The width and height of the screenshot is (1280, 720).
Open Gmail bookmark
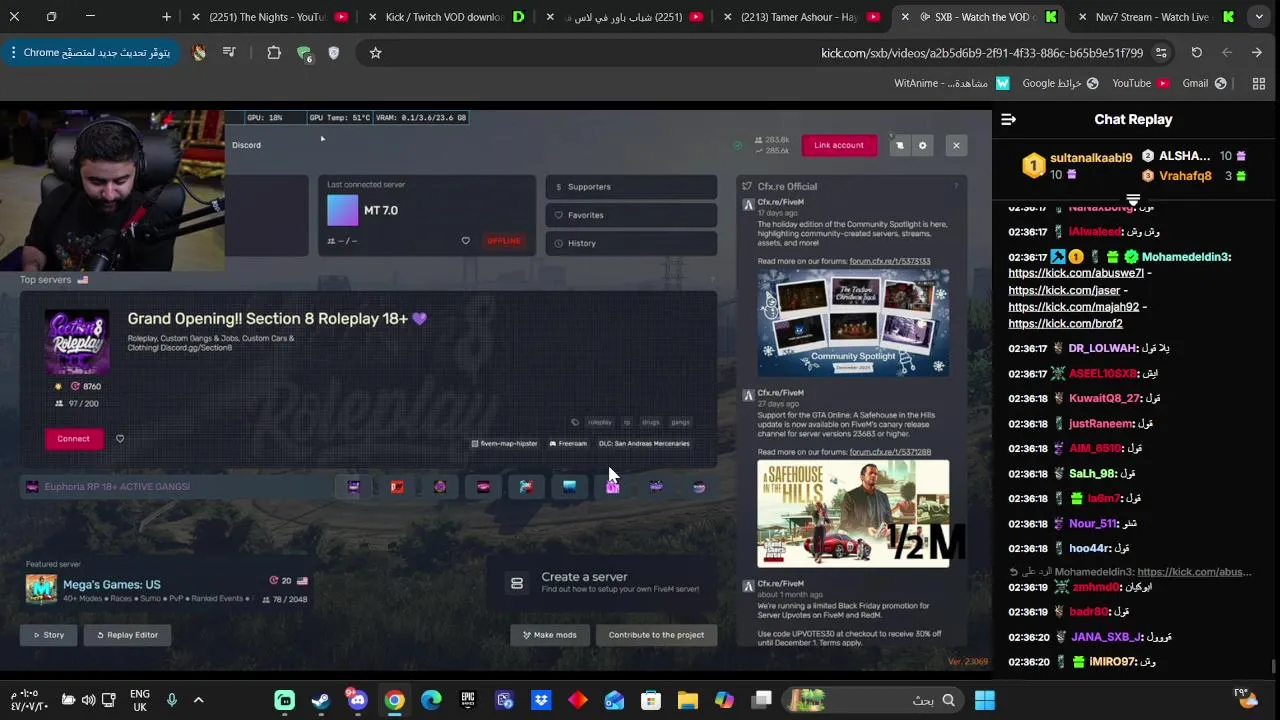point(1204,84)
